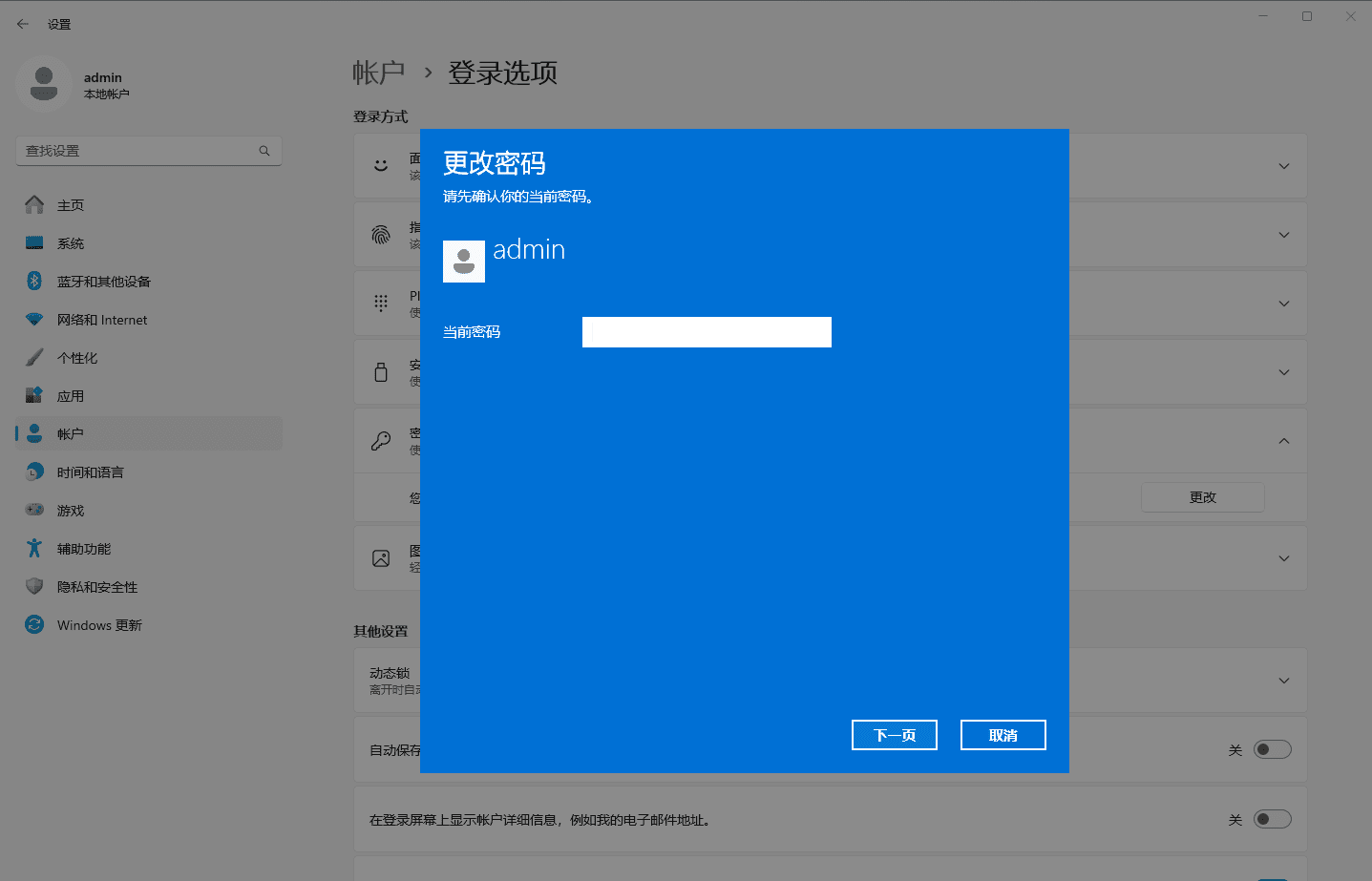The width and height of the screenshot is (1372, 881).
Task: Click the fingerprint recognition icon
Action: click(381, 234)
